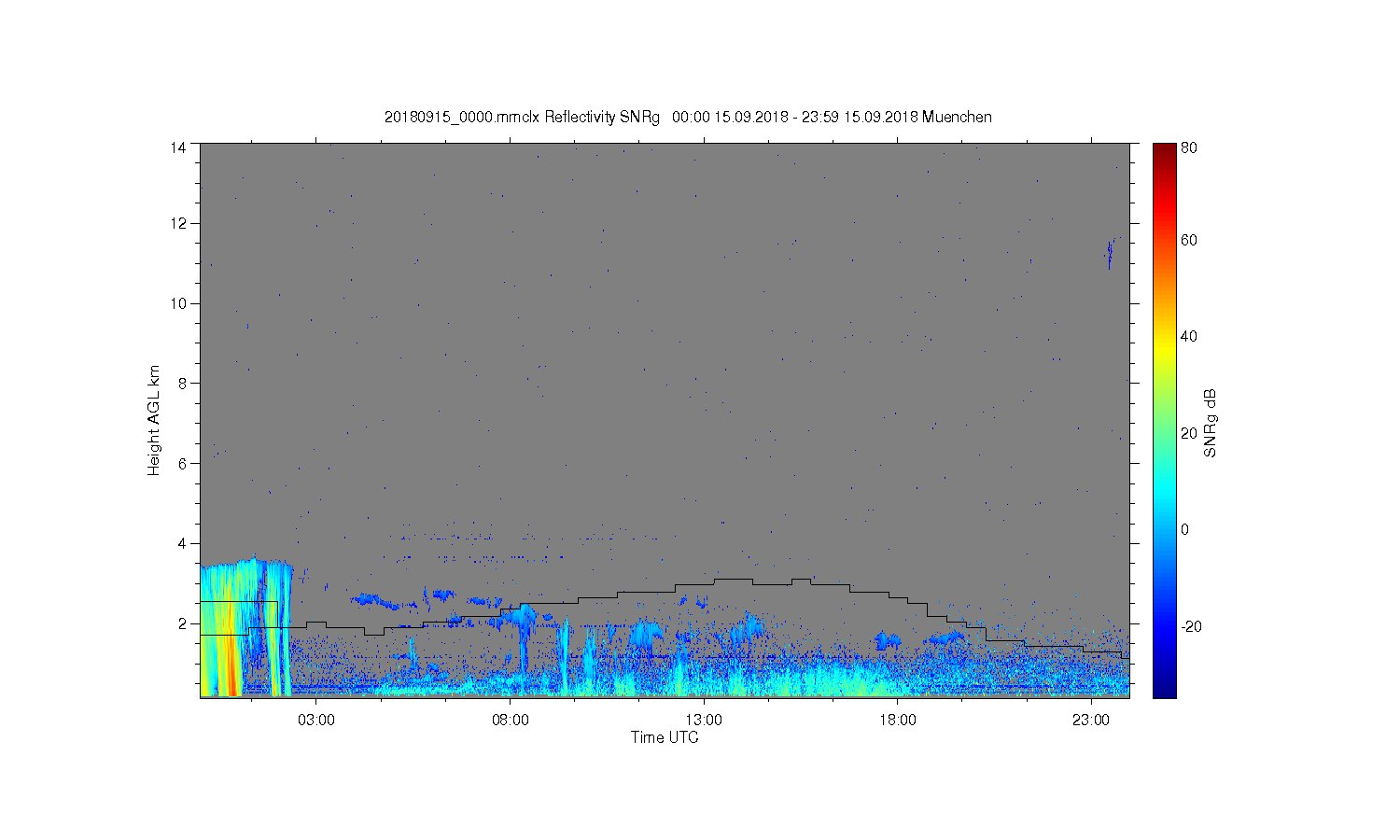
Task: Click the 13:00 time tick label
Action: 704,721
